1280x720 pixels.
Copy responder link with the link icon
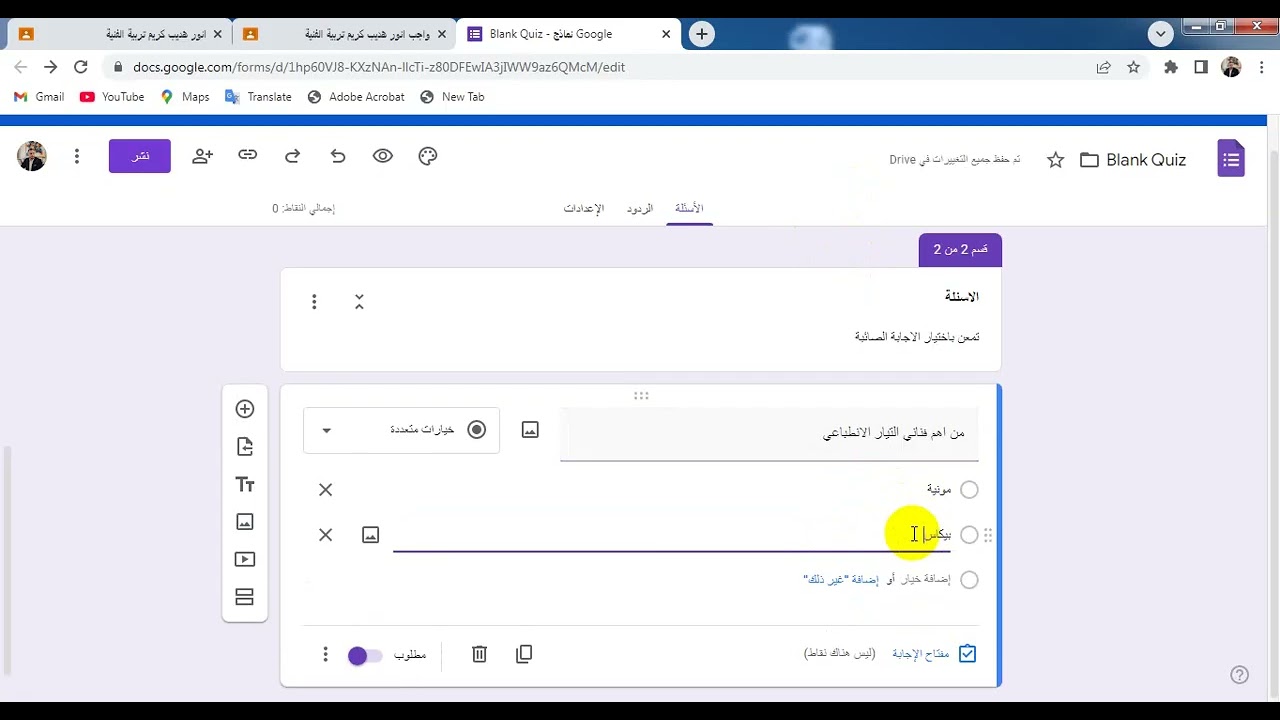pos(247,155)
